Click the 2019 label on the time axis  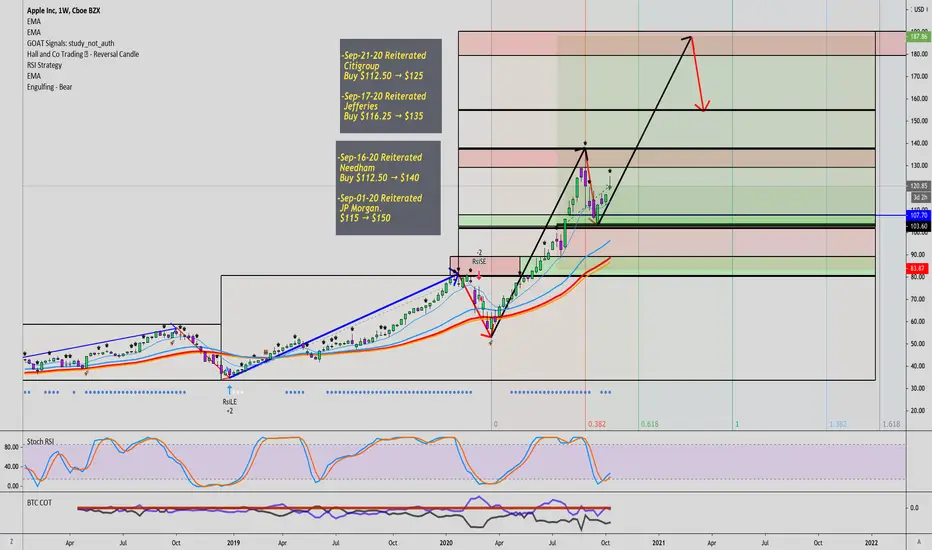pyautogui.click(x=233, y=543)
